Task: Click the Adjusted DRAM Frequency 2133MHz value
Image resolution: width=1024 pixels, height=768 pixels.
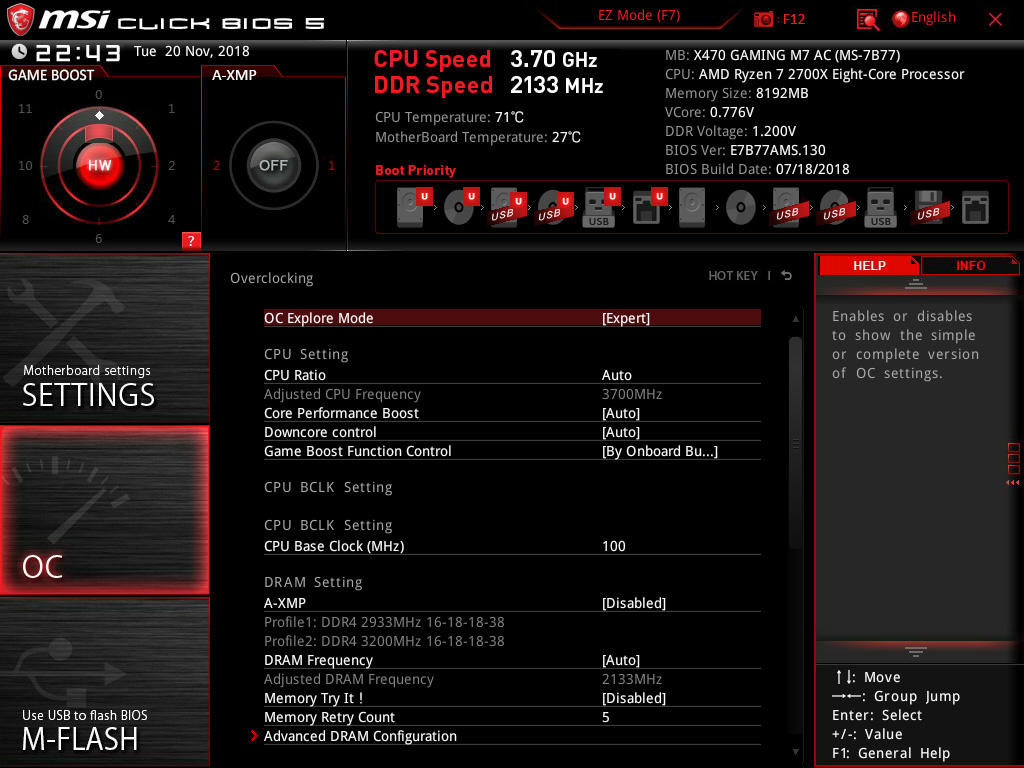Action: click(x=632, y=679)
